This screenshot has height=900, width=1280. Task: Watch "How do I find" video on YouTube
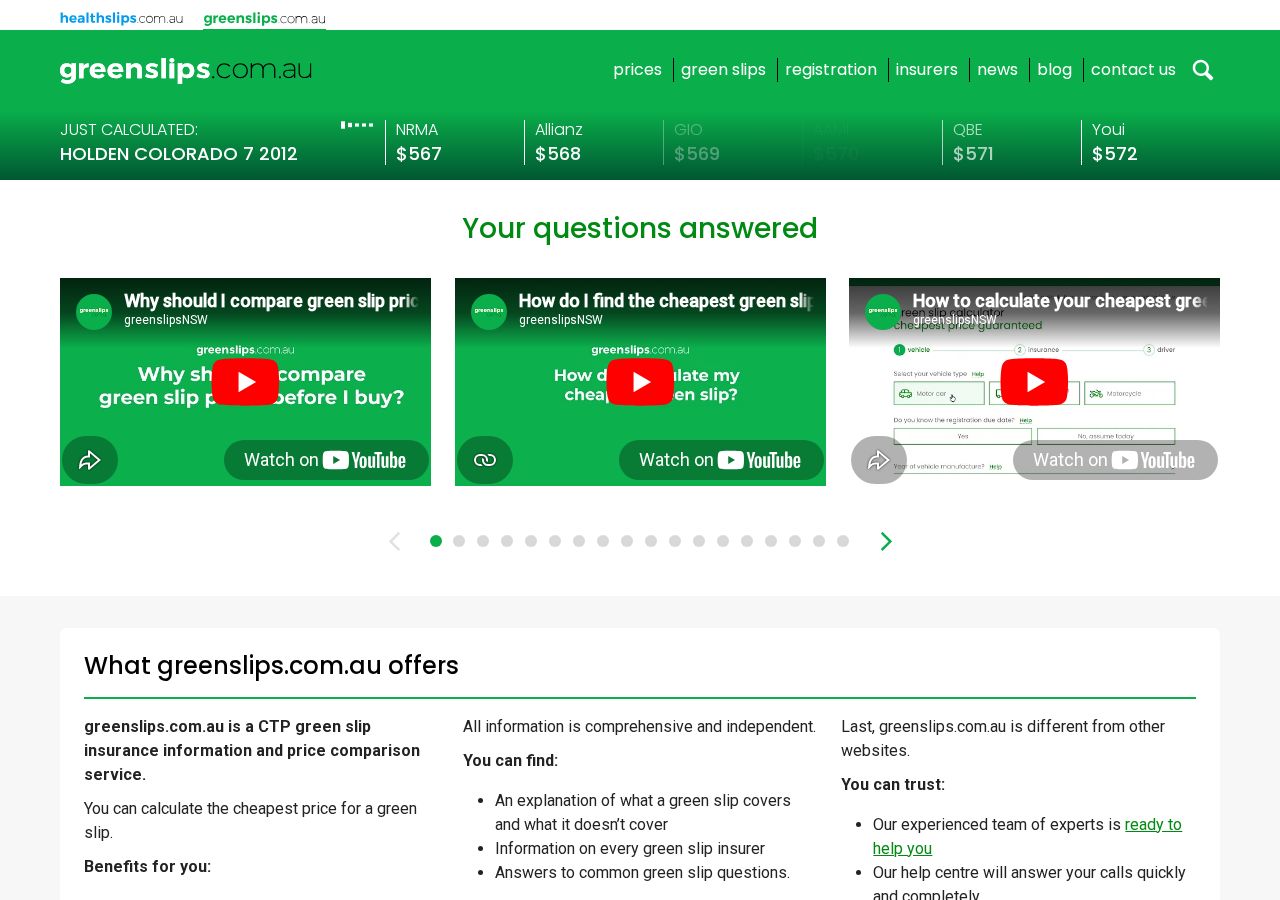click(x=721, y=460)
